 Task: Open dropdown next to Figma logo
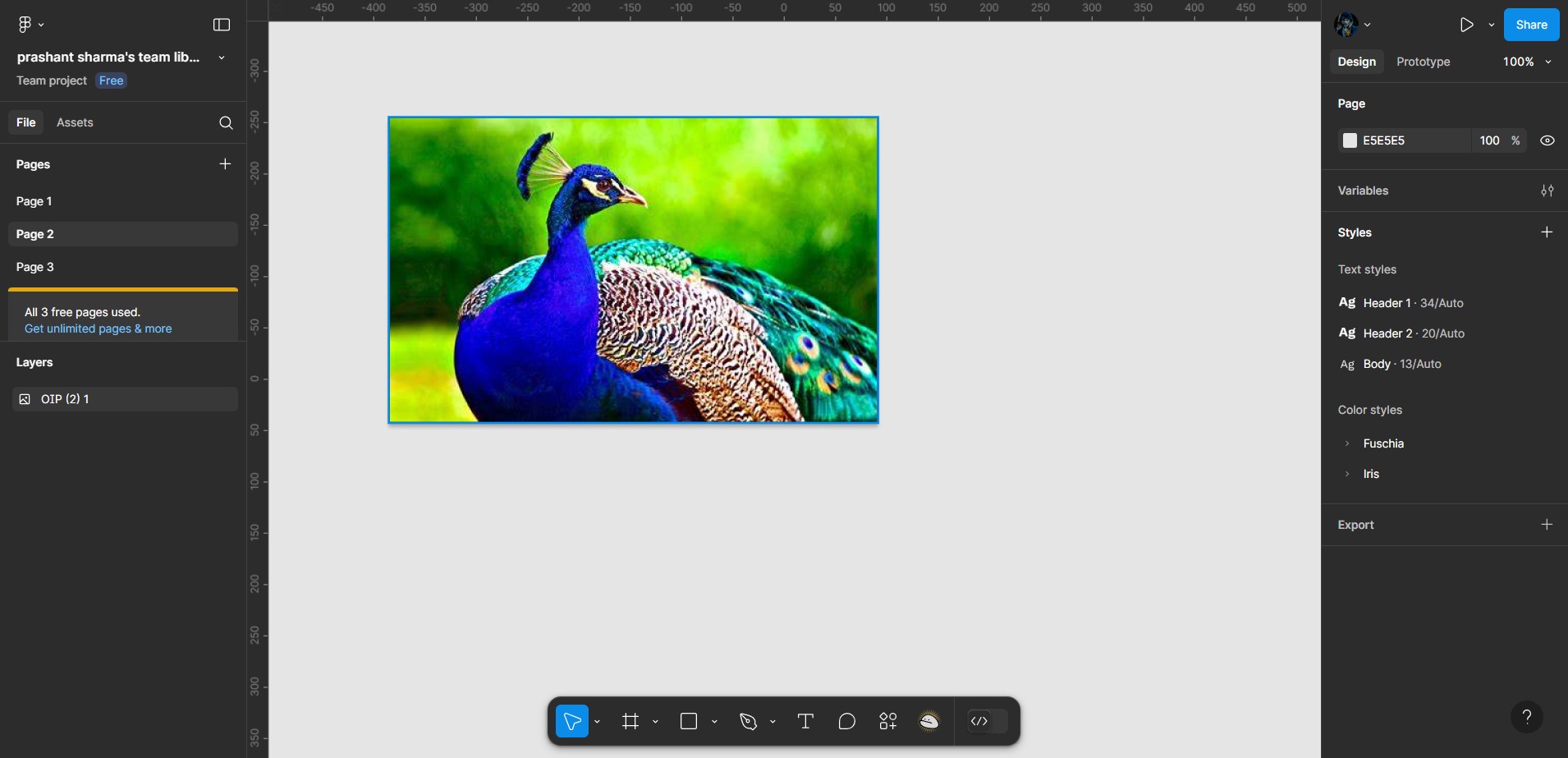click(x=41, y=25)
